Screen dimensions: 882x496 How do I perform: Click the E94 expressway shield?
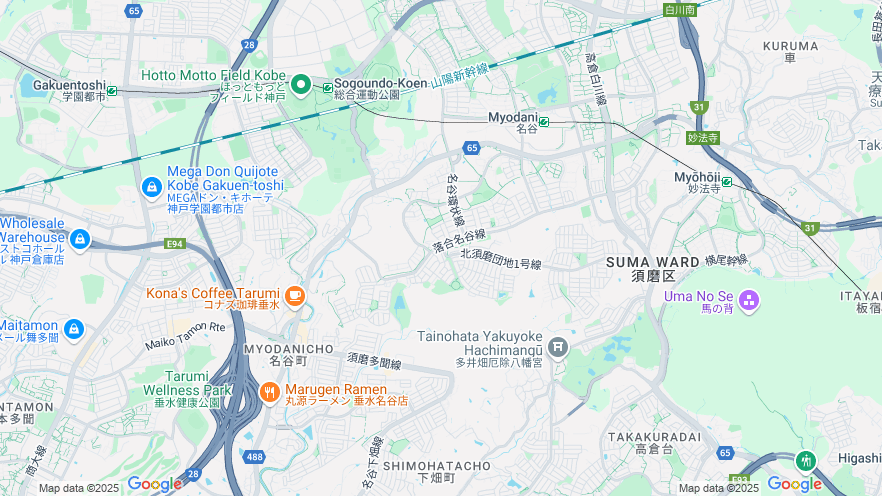pos(175,244)
